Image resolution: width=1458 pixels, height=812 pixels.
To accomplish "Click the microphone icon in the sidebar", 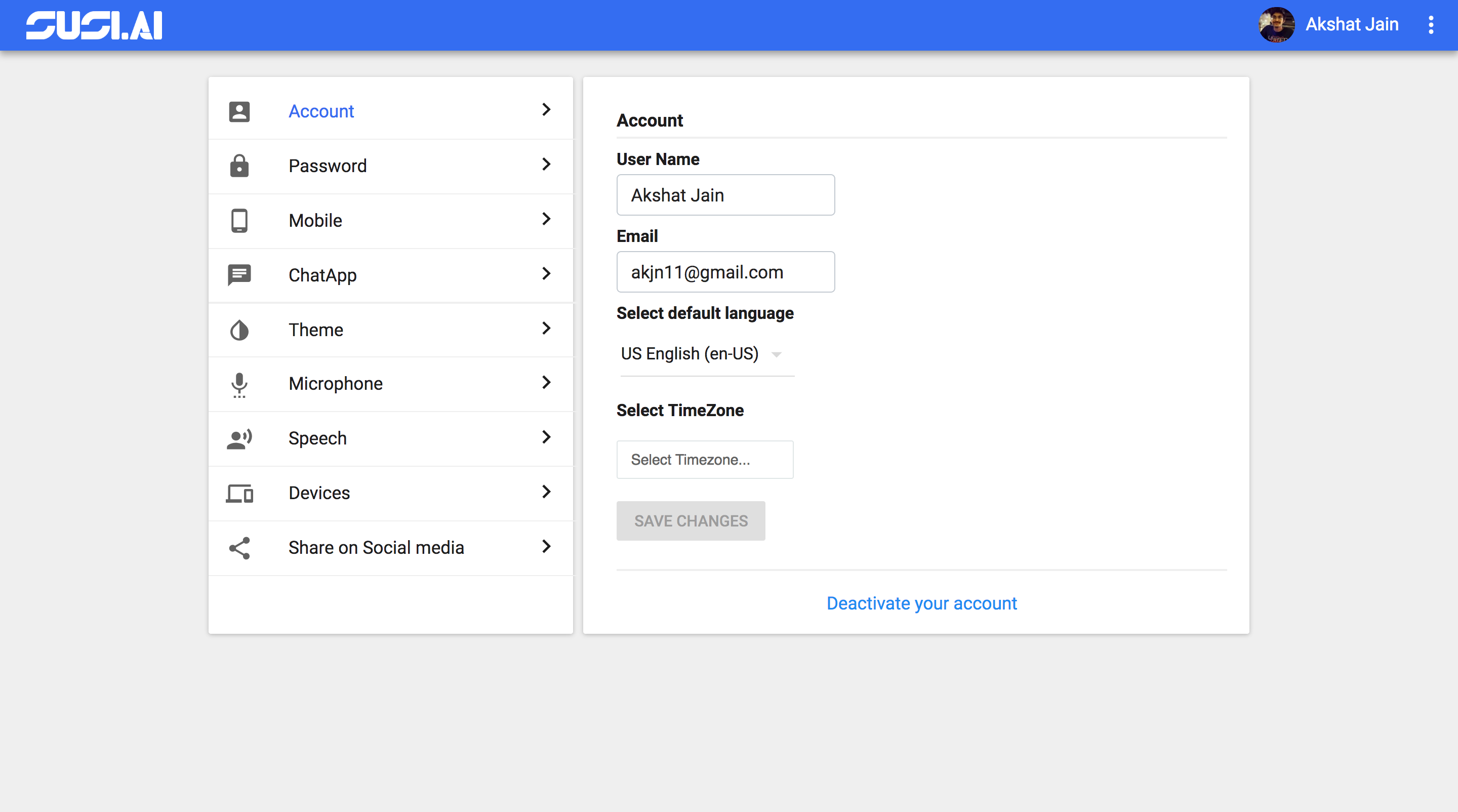I will click(x=239, y=384).
